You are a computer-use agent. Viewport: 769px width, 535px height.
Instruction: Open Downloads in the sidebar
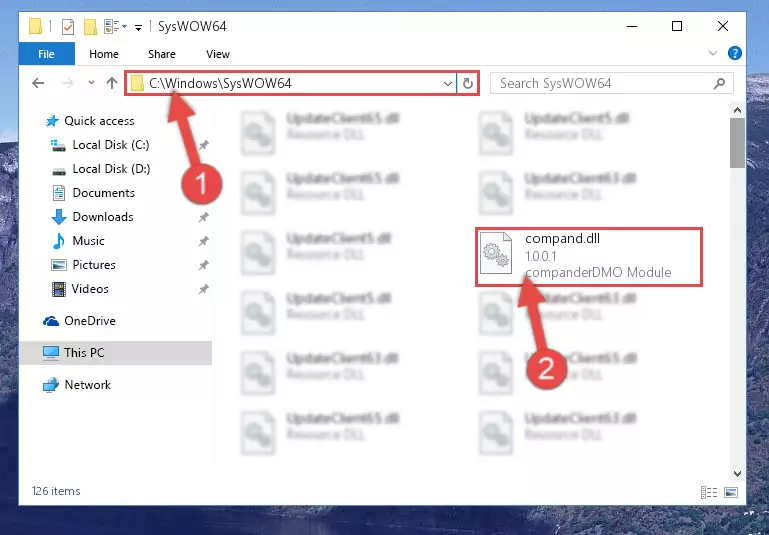click(x=103, y=217)
